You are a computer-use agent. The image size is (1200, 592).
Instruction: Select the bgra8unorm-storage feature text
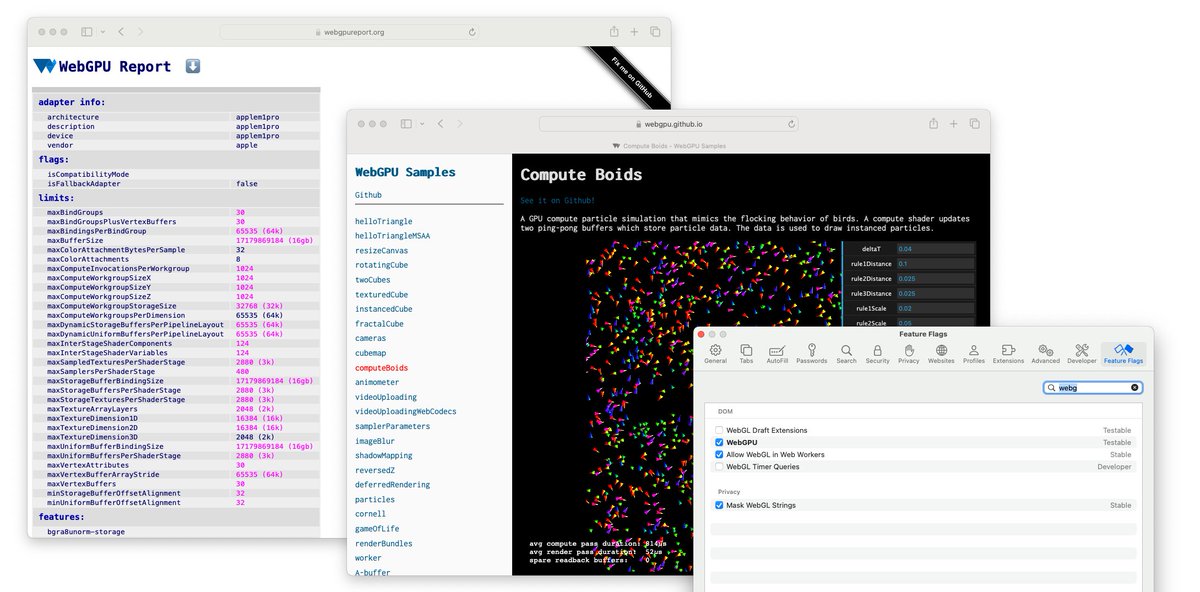click(x=86, y=532)
